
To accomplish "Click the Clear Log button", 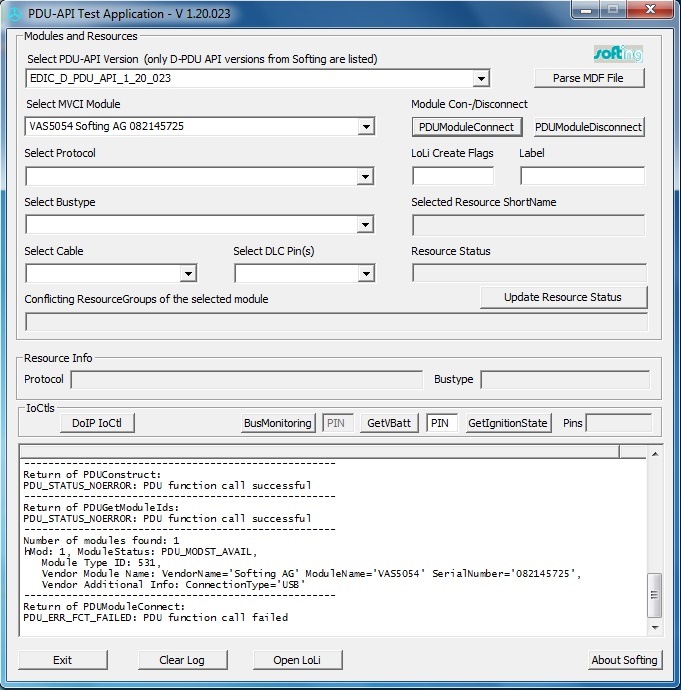I will 183,660.
